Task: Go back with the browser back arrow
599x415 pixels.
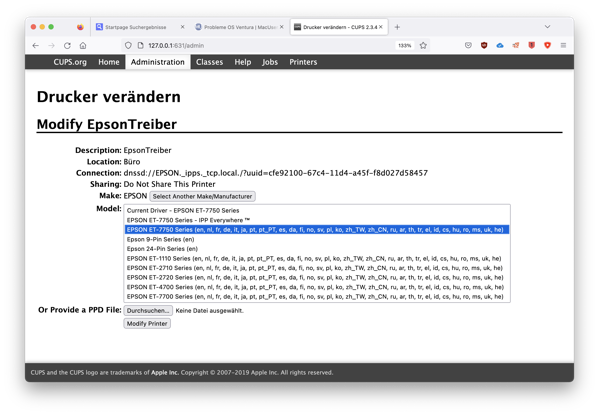Action: pos(36,45)
